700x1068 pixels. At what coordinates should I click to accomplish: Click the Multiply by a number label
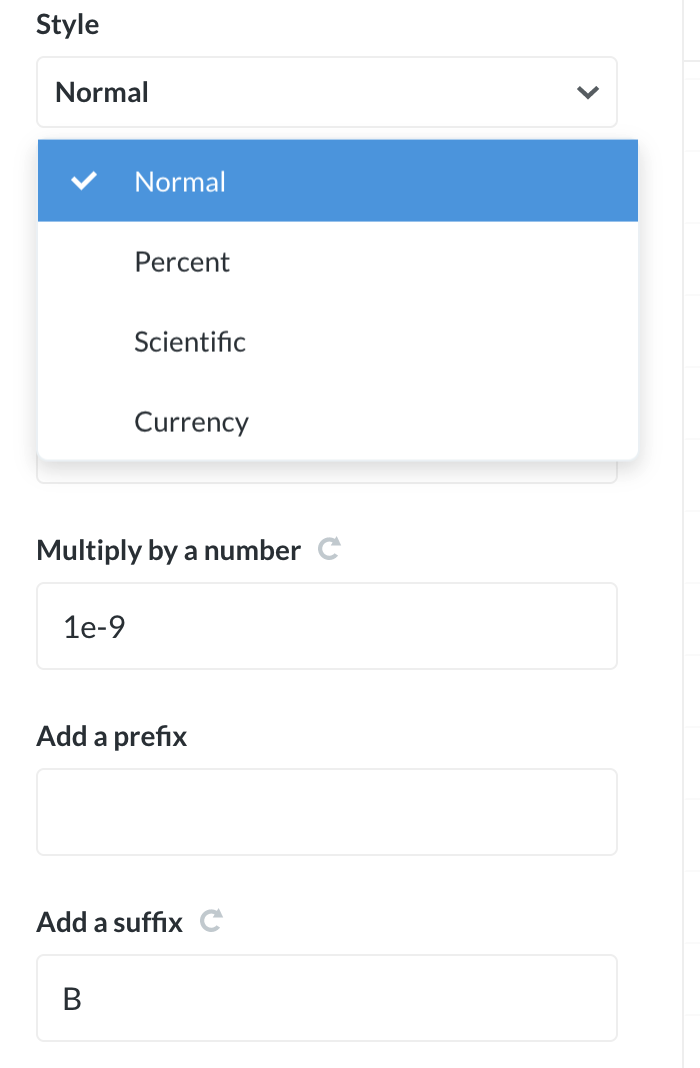point(167,550)
